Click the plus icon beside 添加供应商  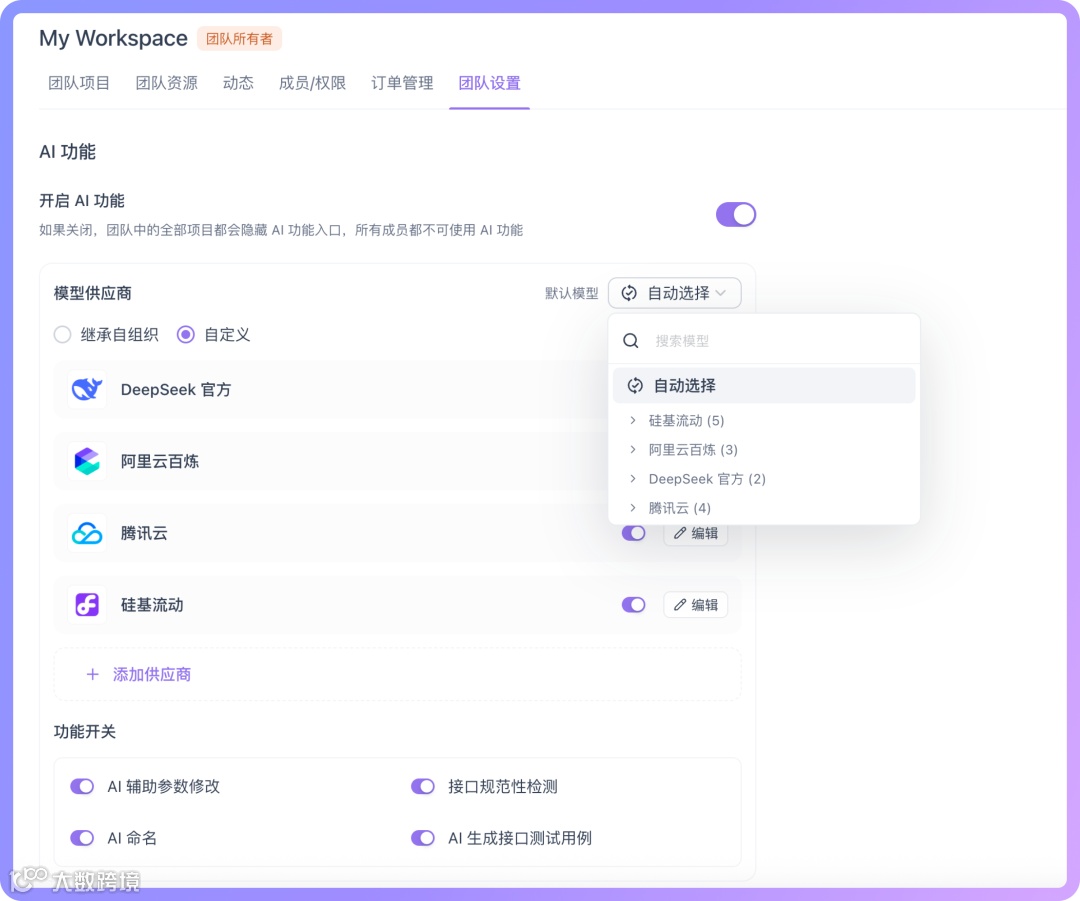(92, 674)
